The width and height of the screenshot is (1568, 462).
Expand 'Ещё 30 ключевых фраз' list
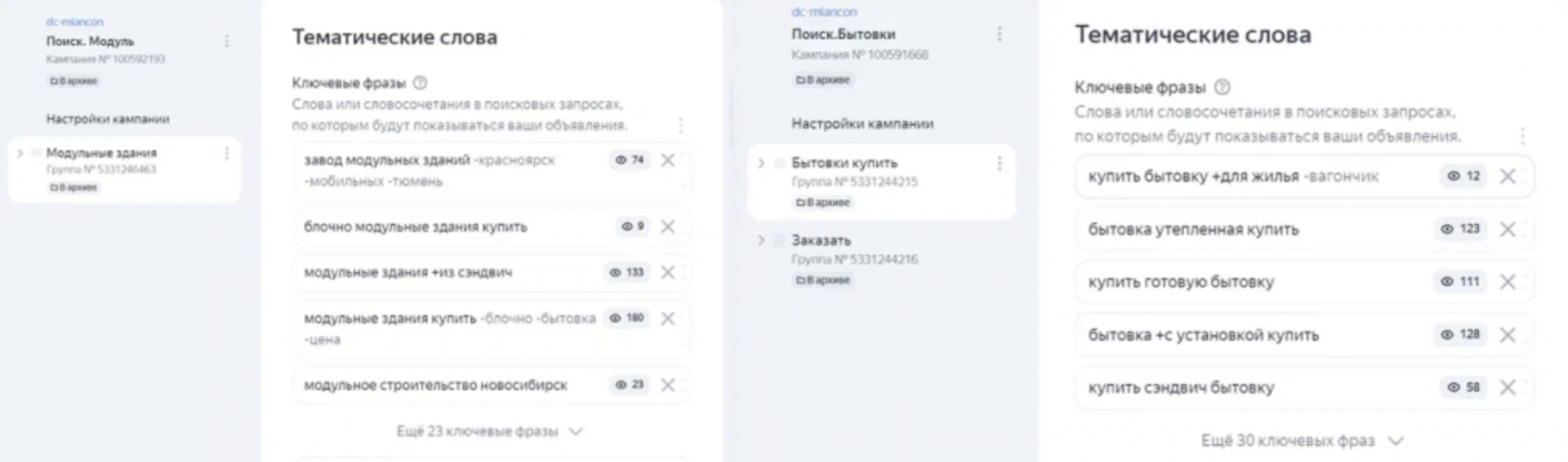point(1302,441)
